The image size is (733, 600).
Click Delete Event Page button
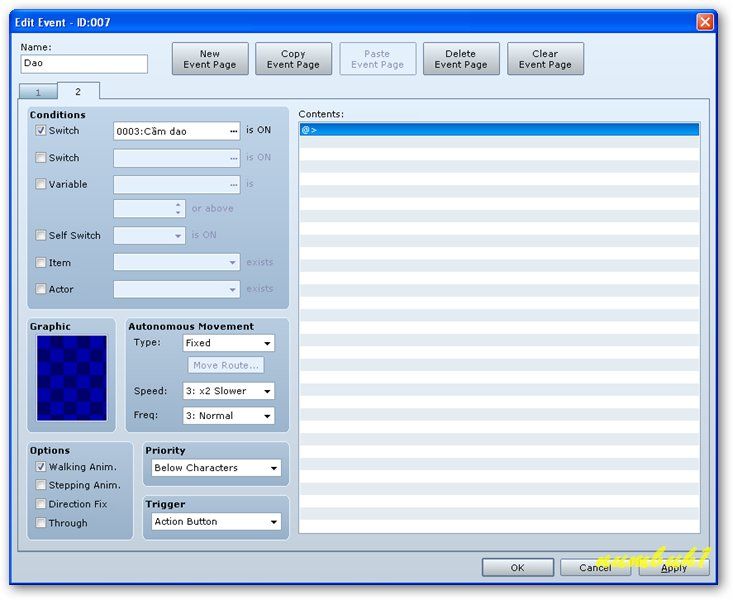pyautogui.click(x=461, y=59)
